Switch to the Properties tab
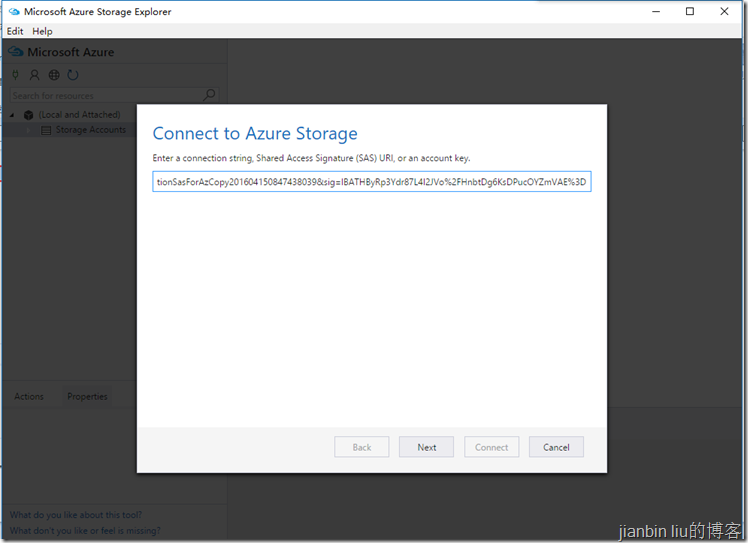This screenshot has height=543, width=748. (87, 396)
